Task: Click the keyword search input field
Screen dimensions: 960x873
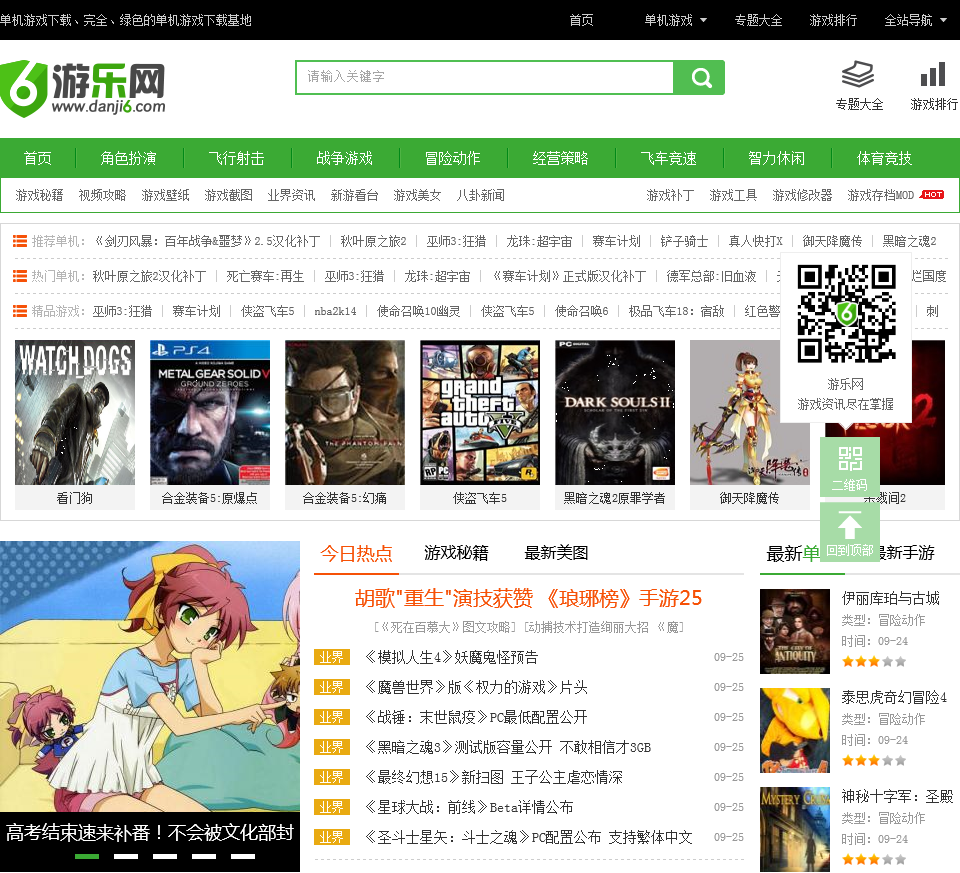Action: 484,77
